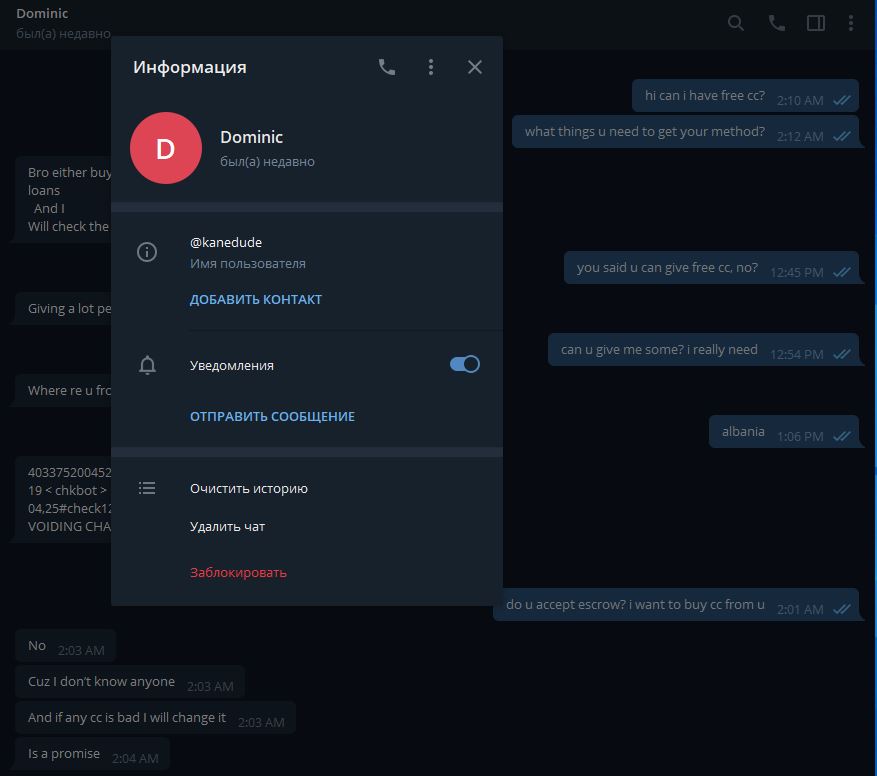
Task: Click the bell notifications icon
Action: coord(147,365)
